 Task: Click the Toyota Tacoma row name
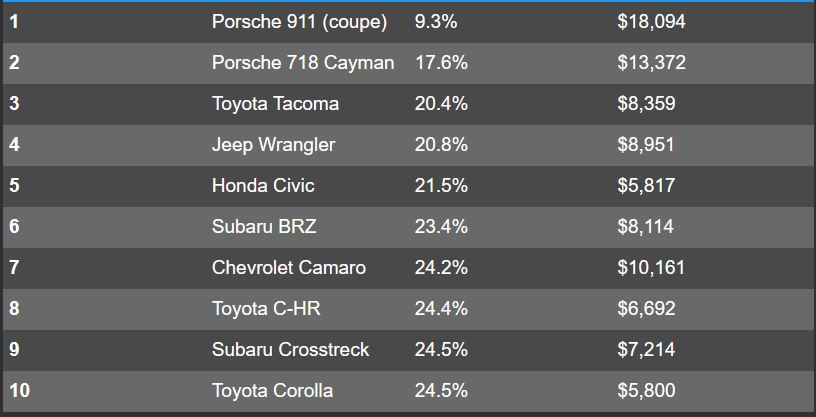[275, 103]
